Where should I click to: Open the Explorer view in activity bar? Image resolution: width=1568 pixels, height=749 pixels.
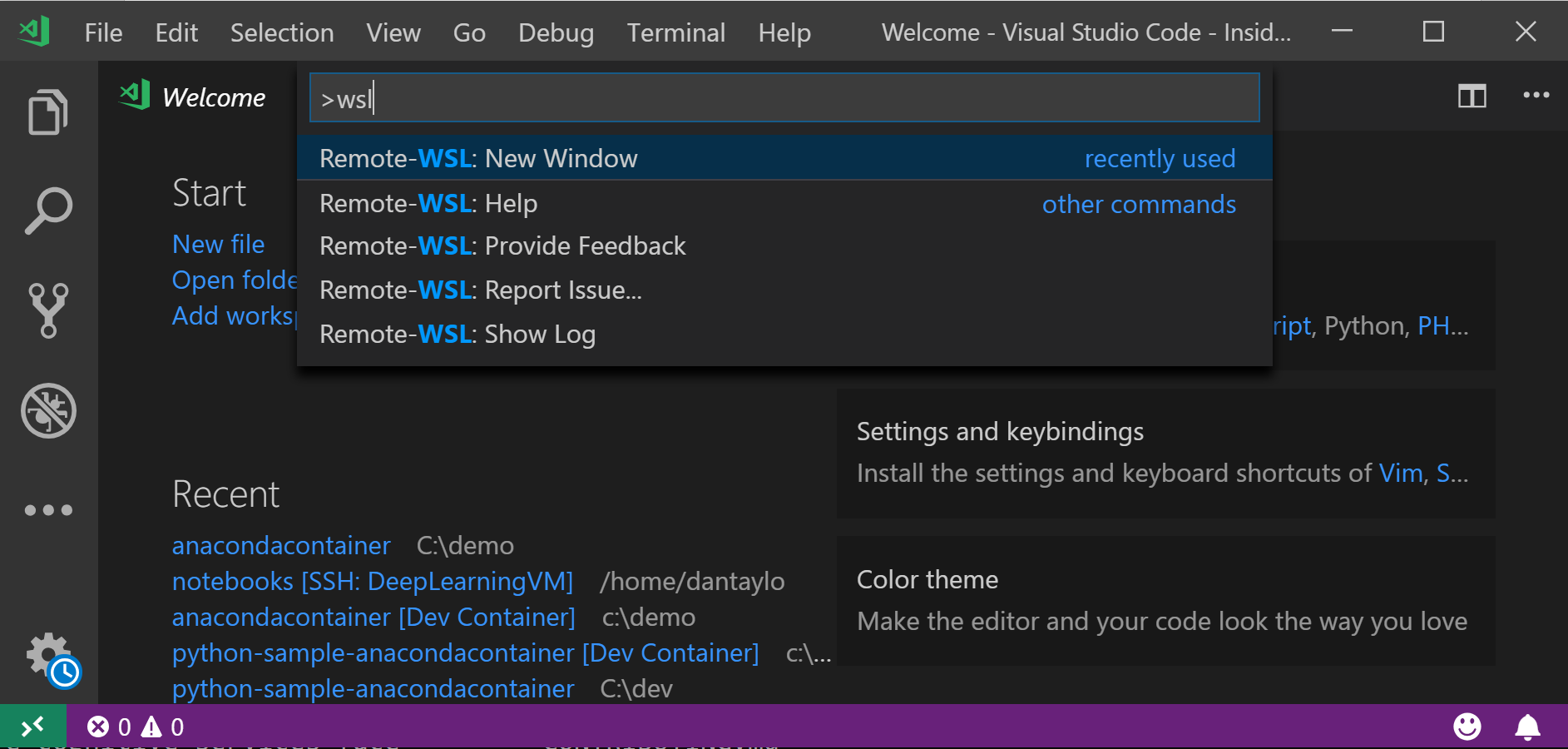pos(47,112)
